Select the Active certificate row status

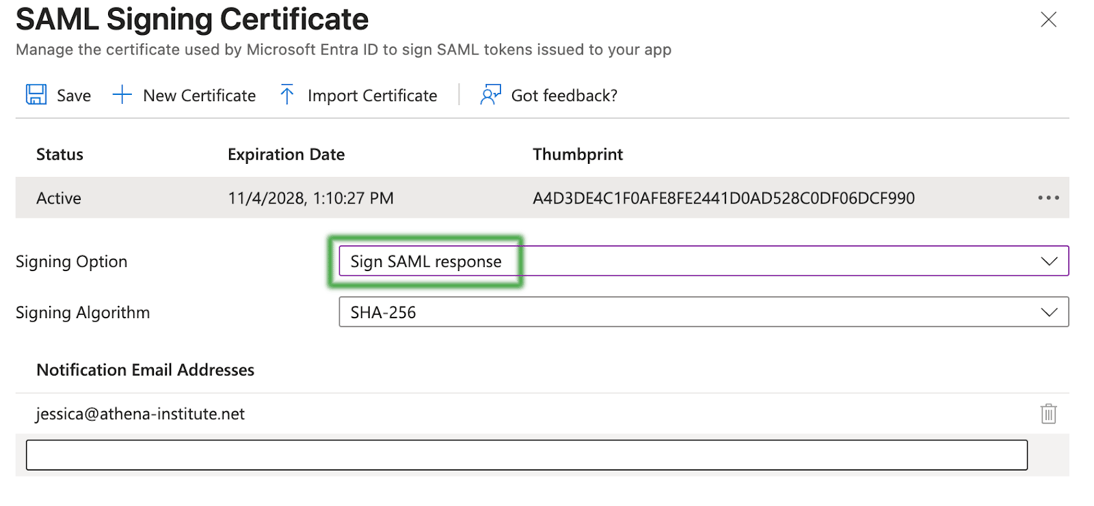pyautogui.click(x=59, y=198)
